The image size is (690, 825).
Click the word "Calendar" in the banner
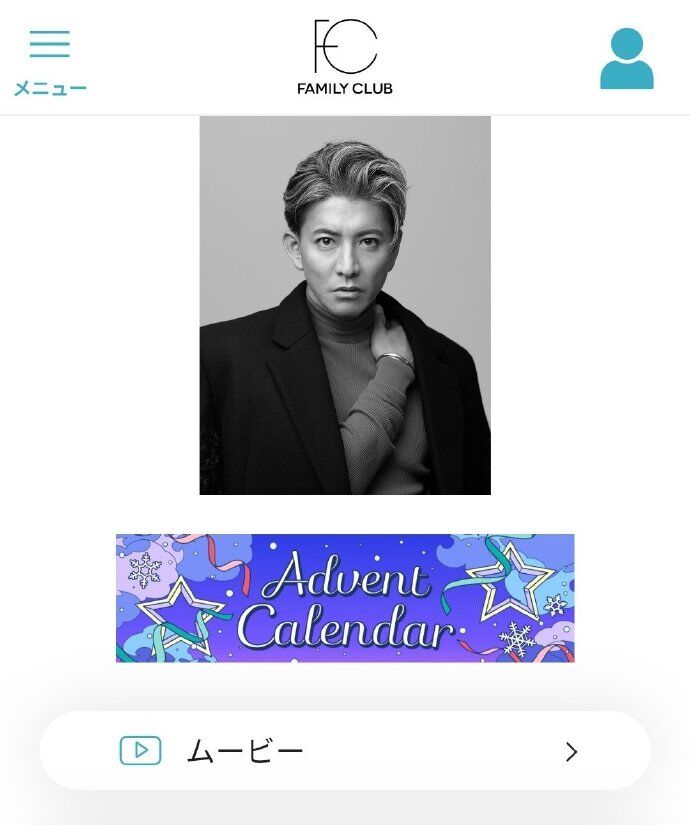coord(346,626)
